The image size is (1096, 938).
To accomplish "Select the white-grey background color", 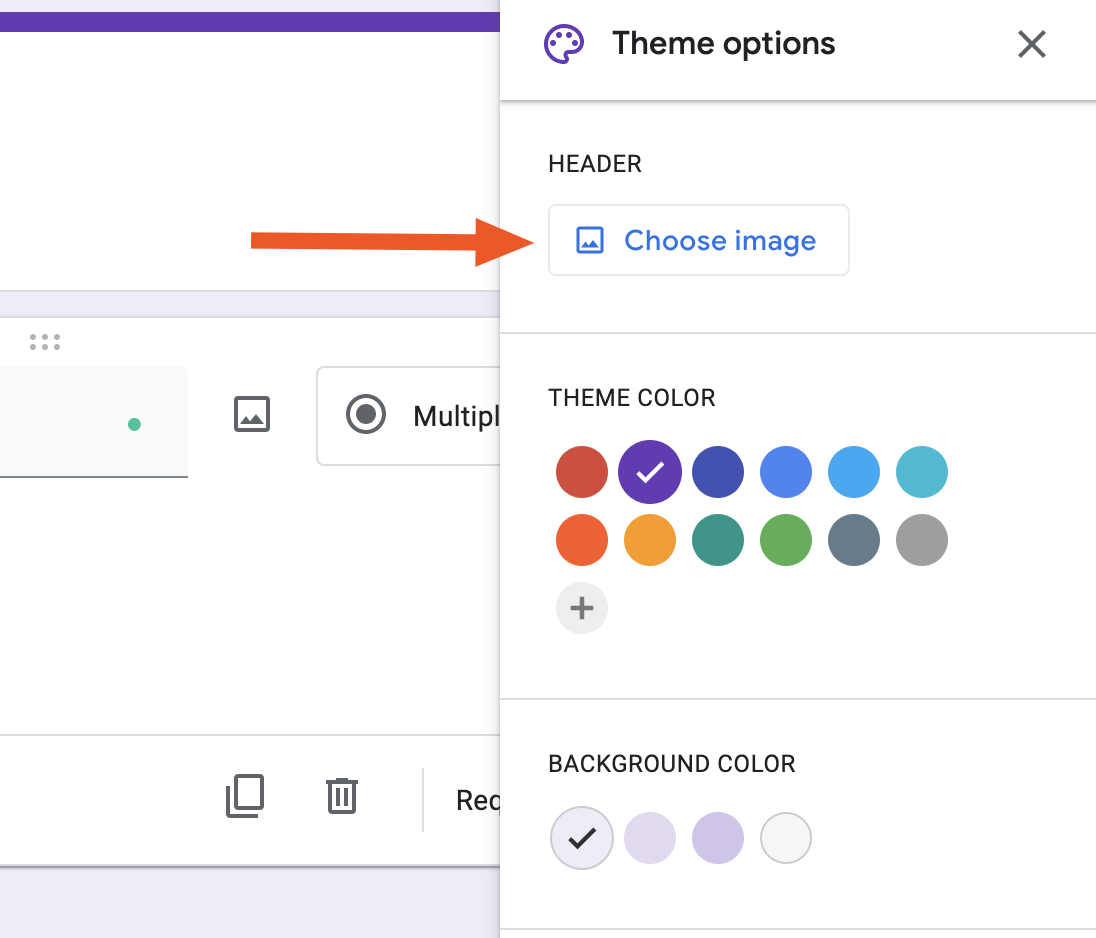I will [x=786, y=837].
